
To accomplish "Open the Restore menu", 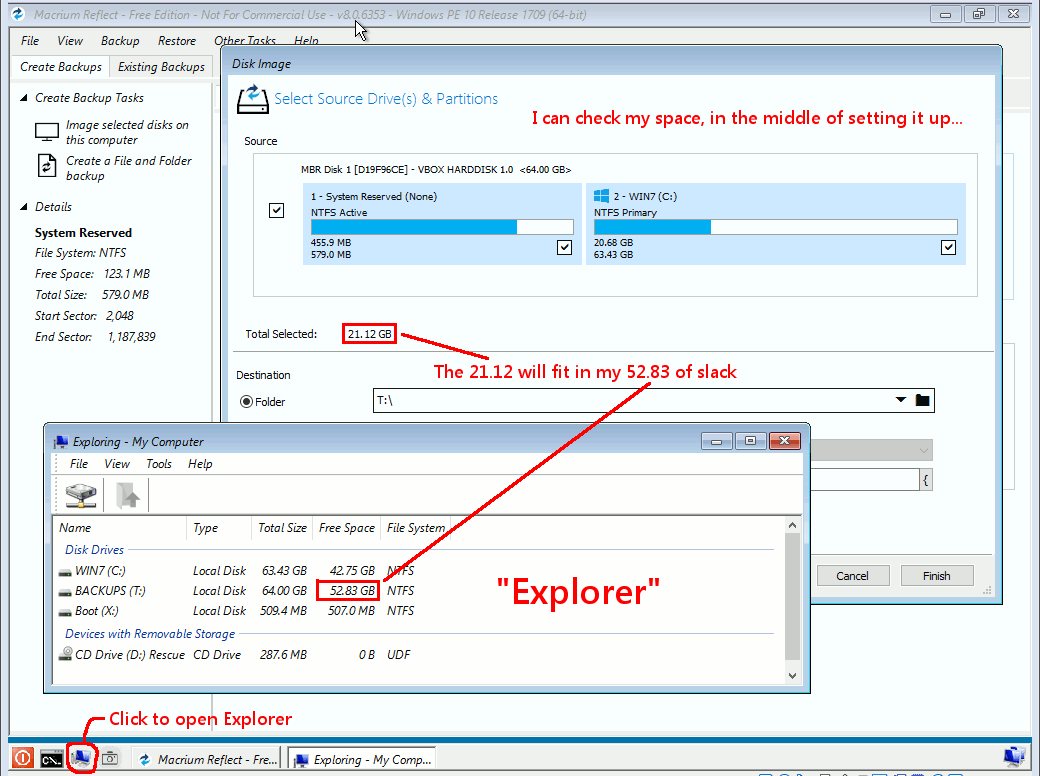I will pyautogui.click(x=176, y=40).
